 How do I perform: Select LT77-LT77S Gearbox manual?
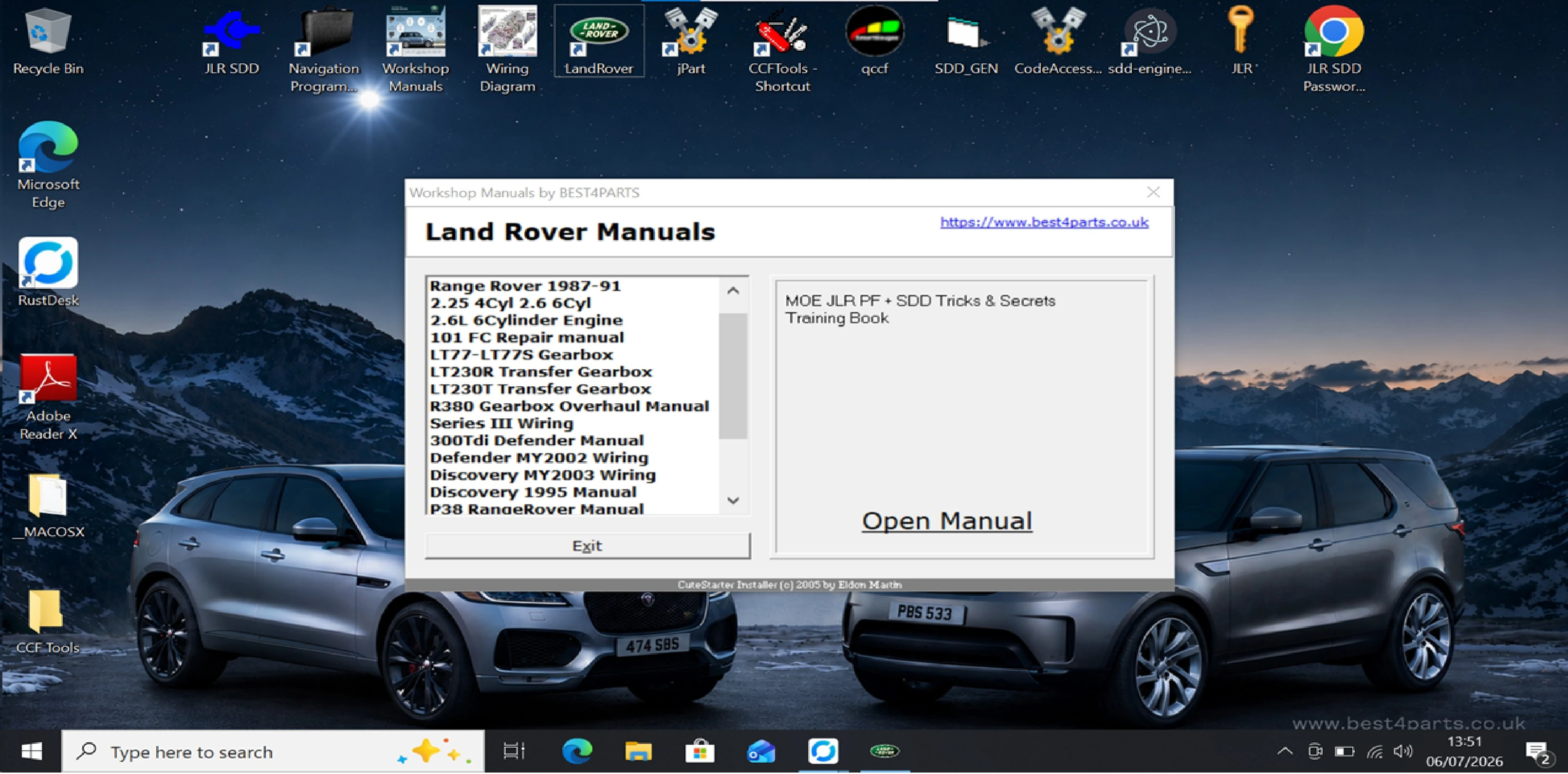point(521,355)
